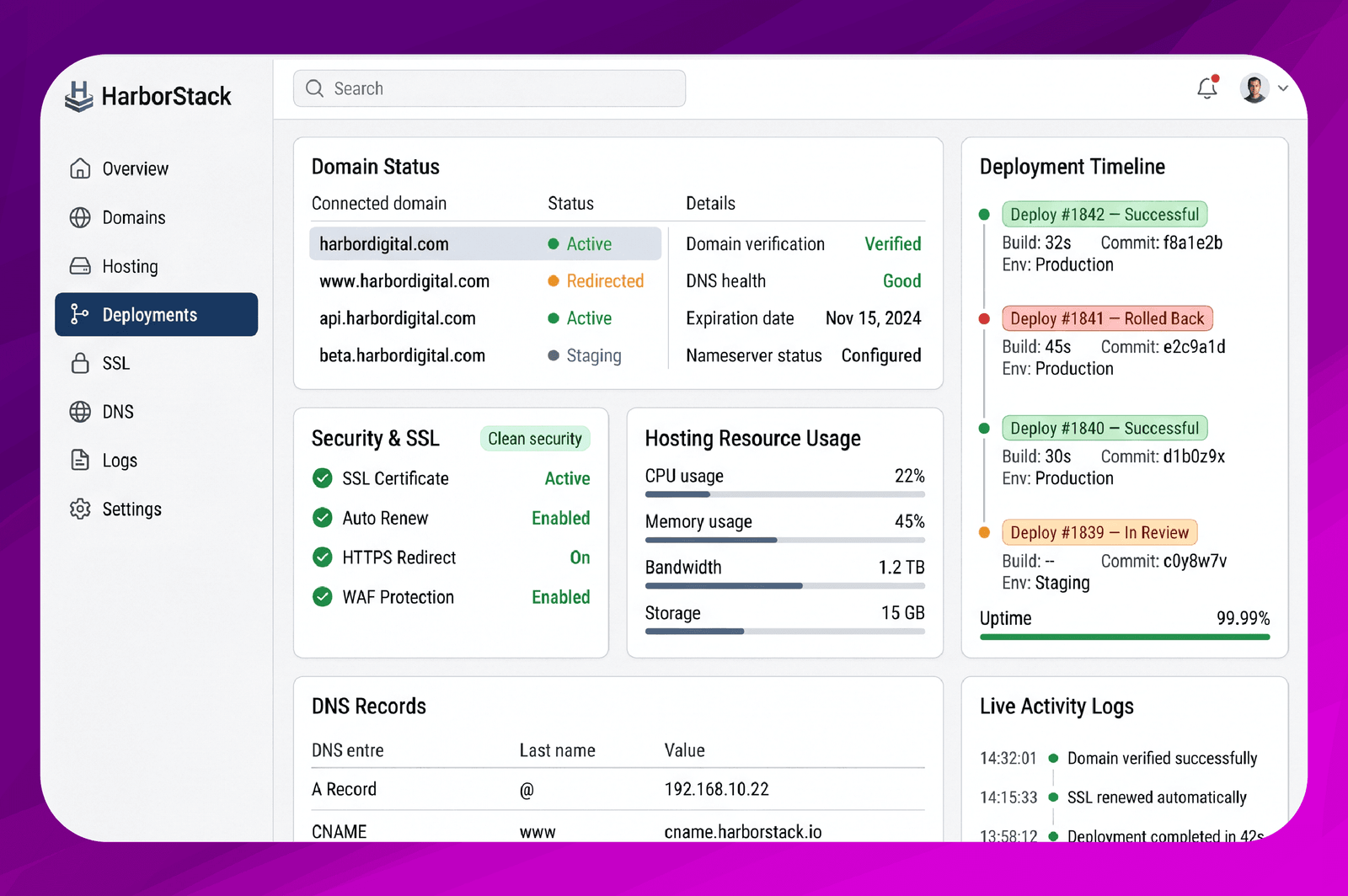Toggle the Auto Renew check mark
The image size is (1348, 896).
point(322,517)
